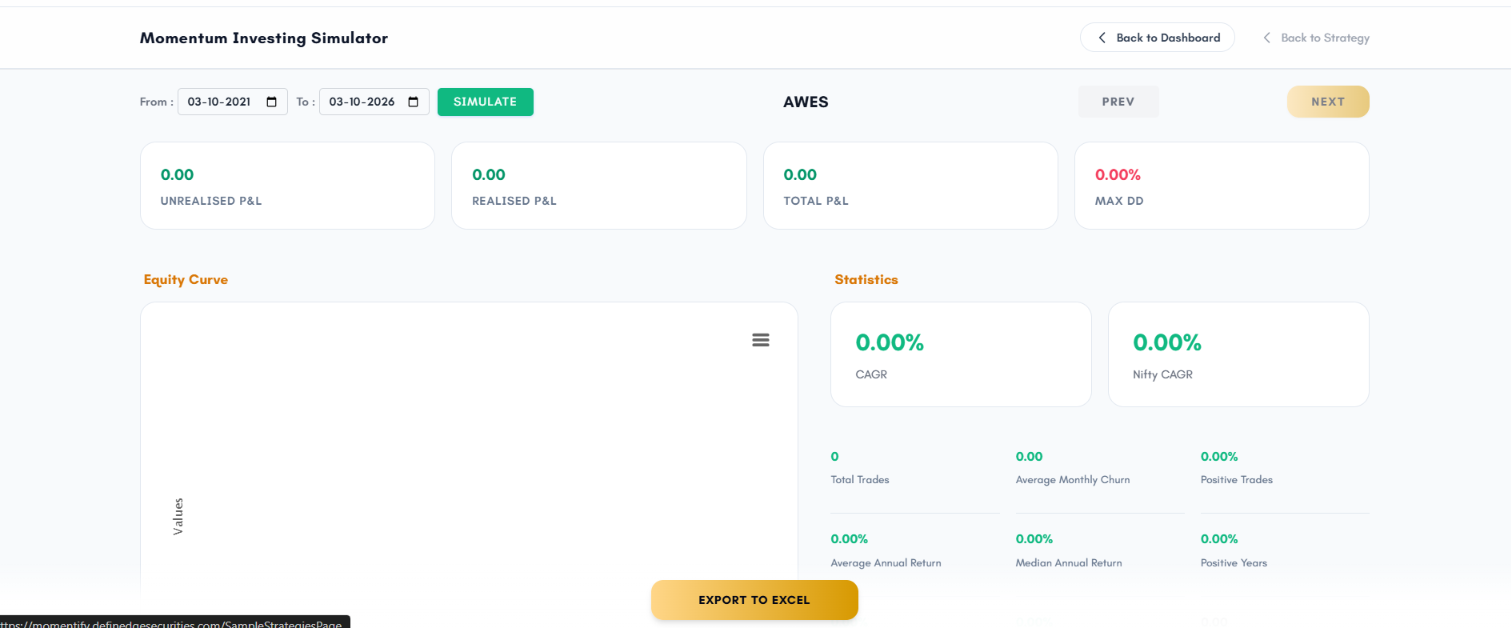Select the Unrealised P&L card label
Viewport: 1511px width, 628px height.
tap(211, 201)
